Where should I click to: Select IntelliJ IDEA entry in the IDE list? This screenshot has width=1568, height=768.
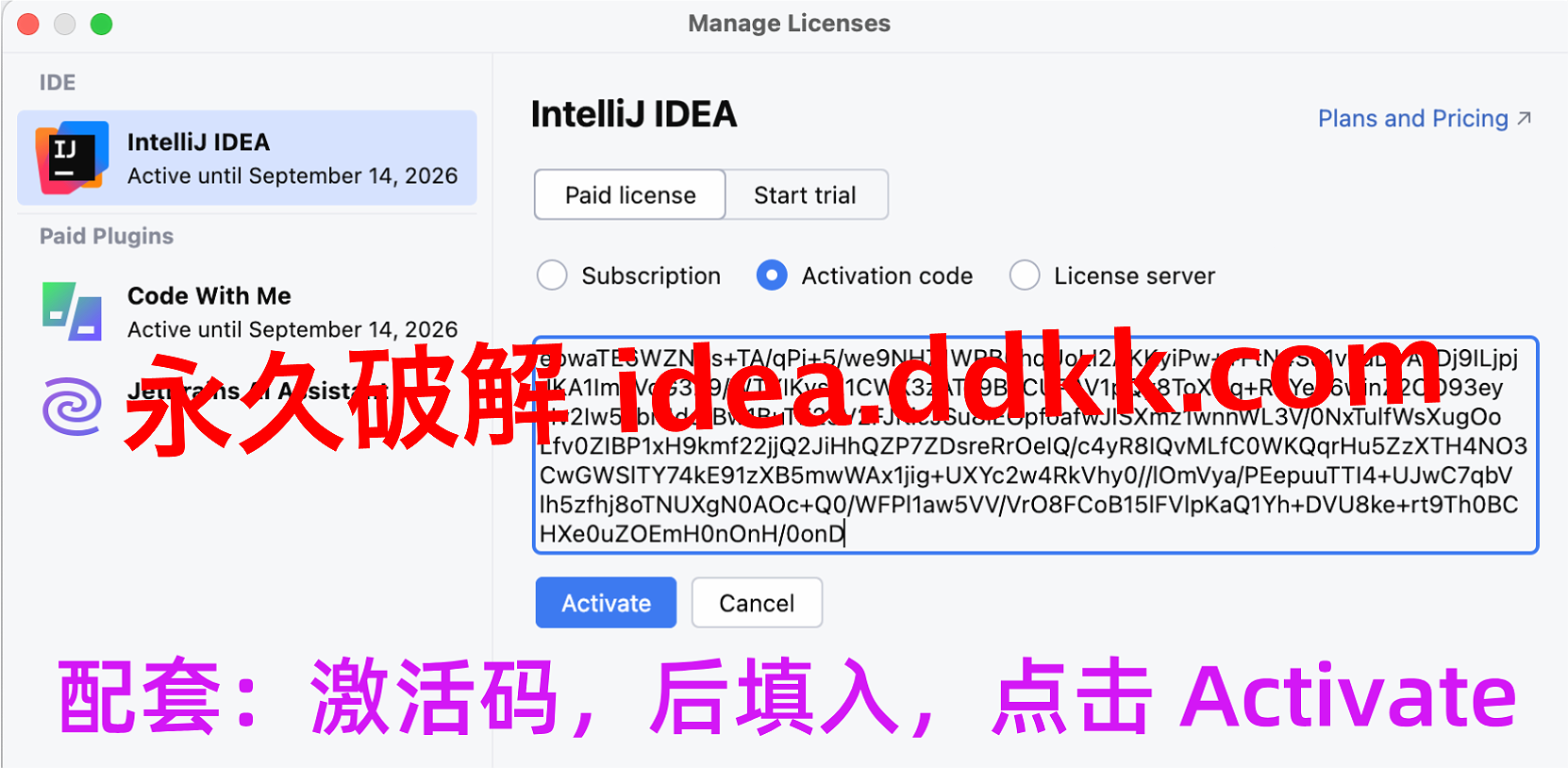[247, 158]
